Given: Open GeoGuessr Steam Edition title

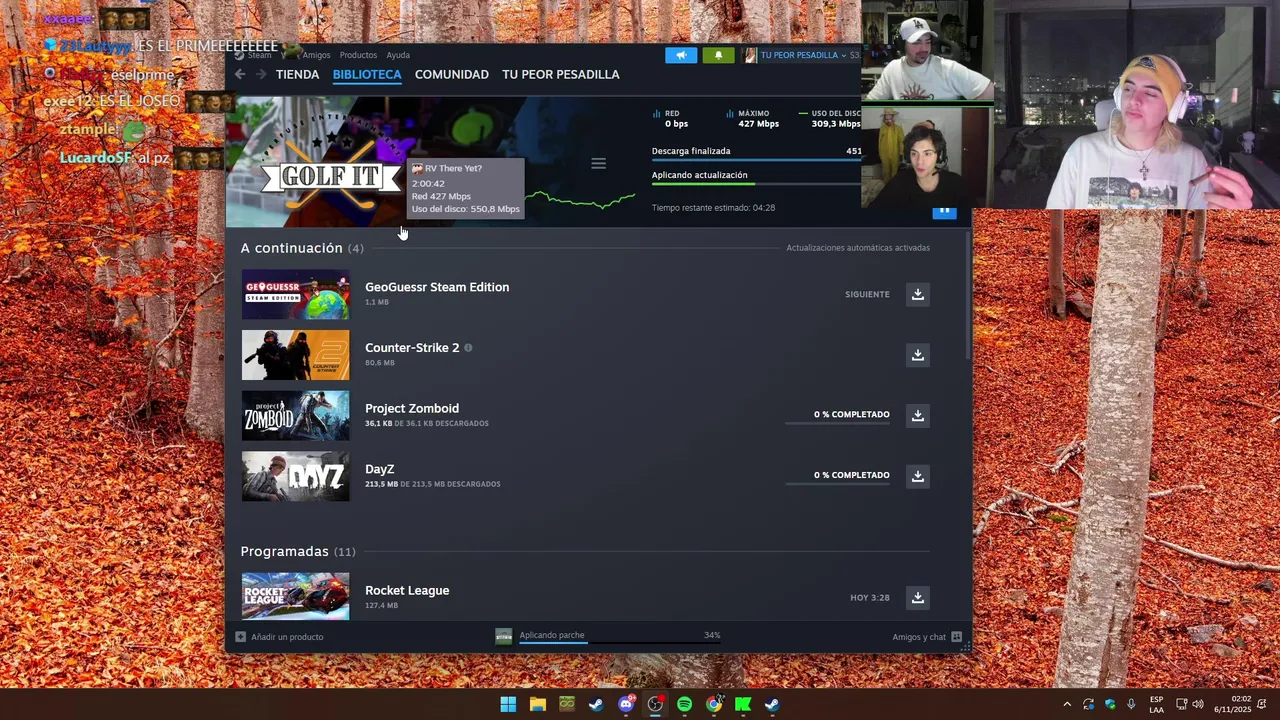Looking at the screenshot, I should click(x=437, y=287).
